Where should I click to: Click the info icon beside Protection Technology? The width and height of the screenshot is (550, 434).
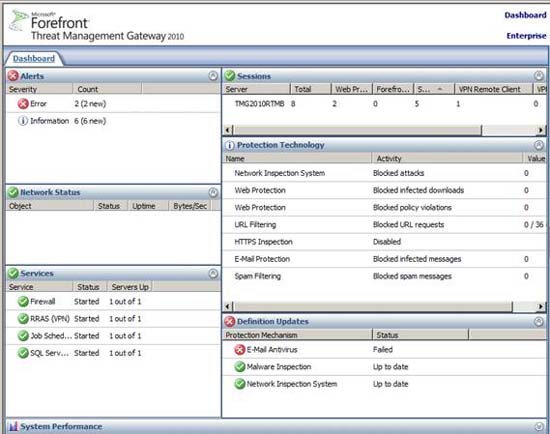pos(229,145)
